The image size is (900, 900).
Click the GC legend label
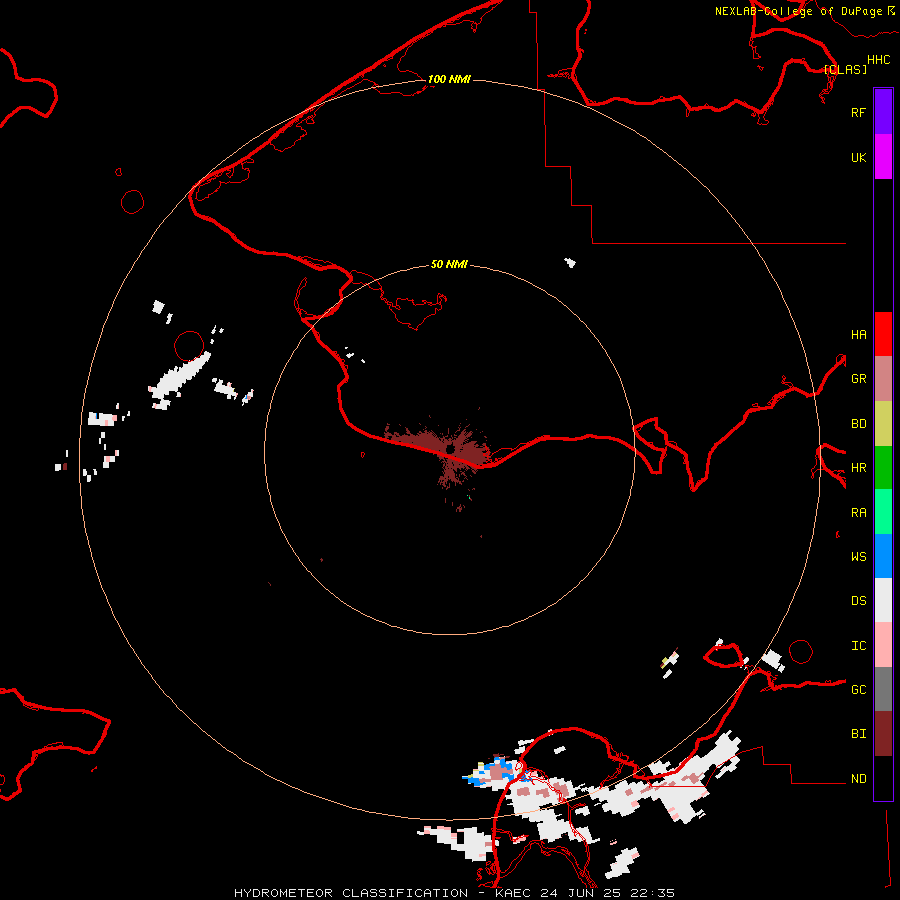coord(858,689)
